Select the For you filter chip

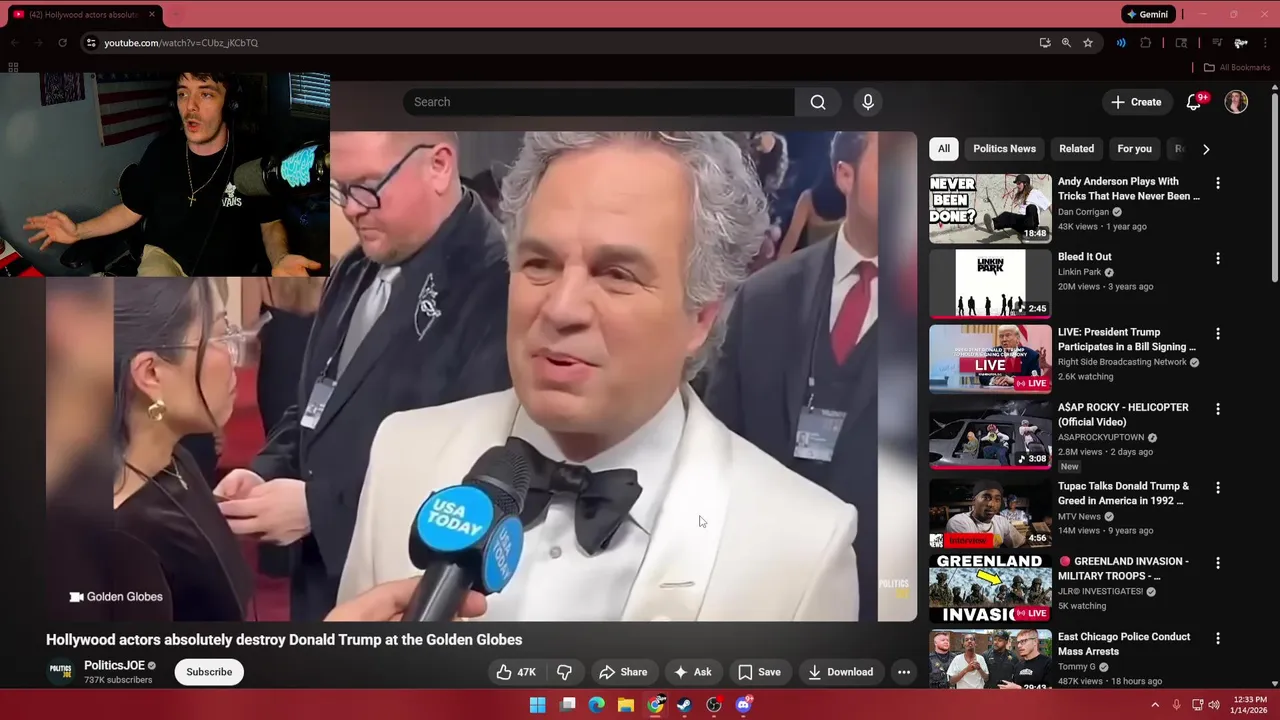click(x=1134, y=149)
